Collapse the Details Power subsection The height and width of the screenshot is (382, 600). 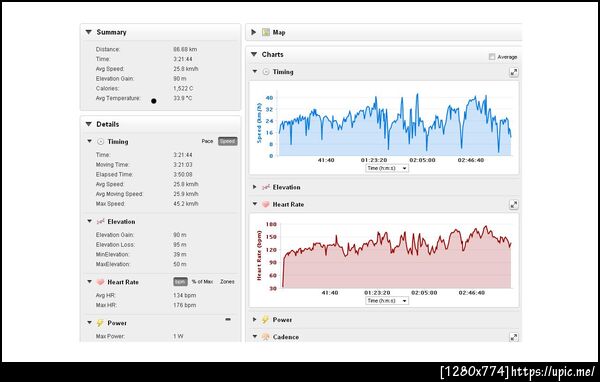click(90, 323)
